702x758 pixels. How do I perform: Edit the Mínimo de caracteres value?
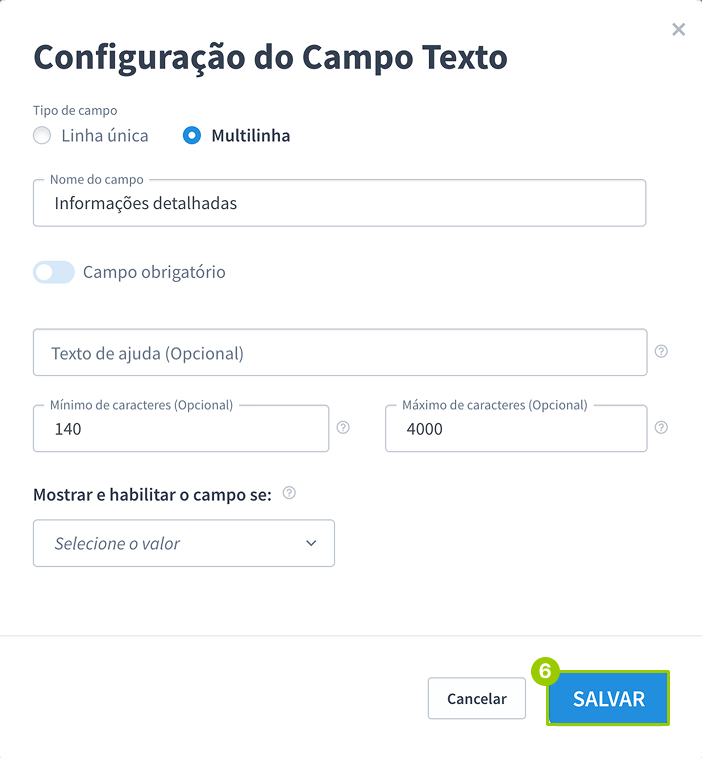[180, 429]
